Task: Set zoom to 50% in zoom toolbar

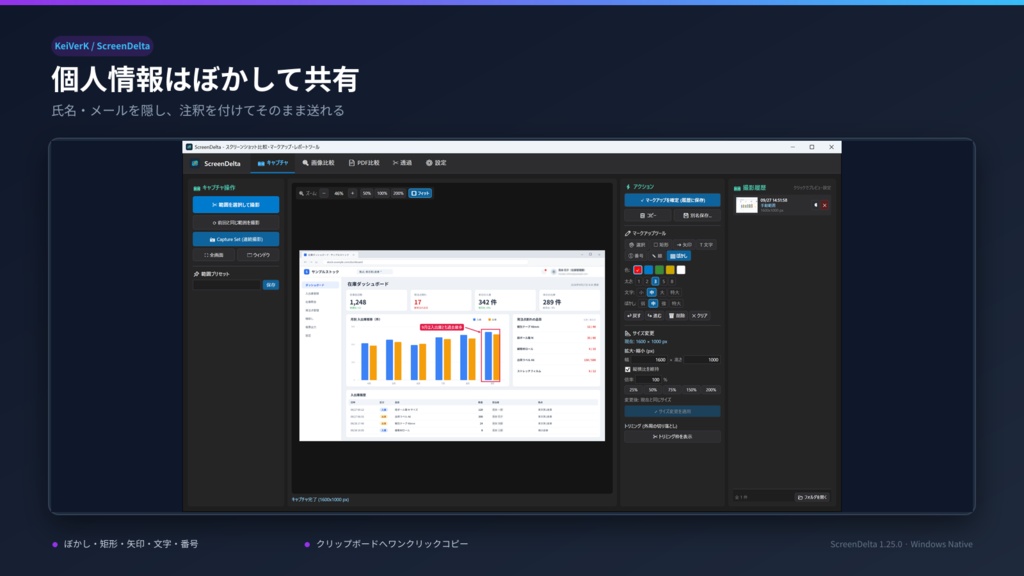Action: [x=366, y=193]
